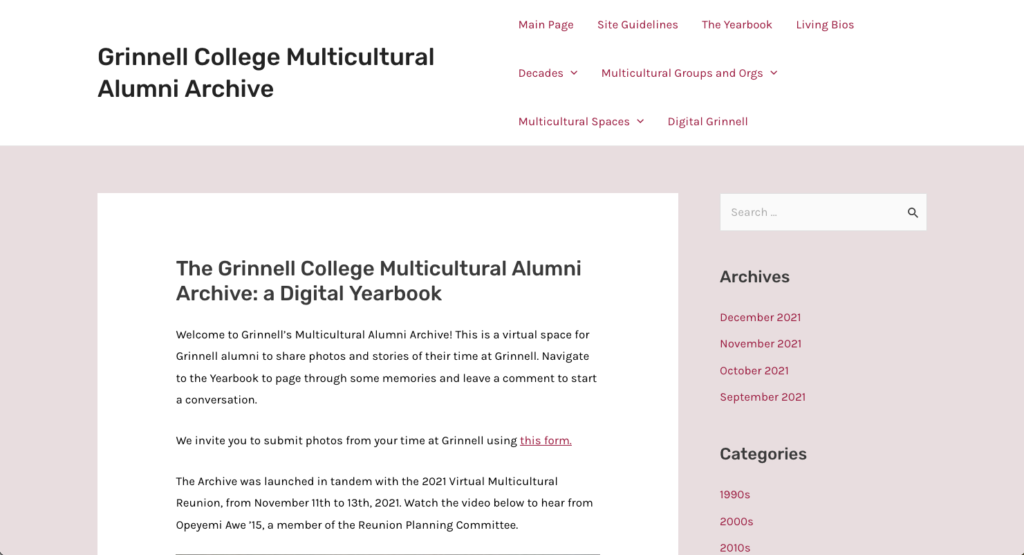Expand the Decades menu chevron
The width and height of the screenshot is (1024, 555).
574,73
